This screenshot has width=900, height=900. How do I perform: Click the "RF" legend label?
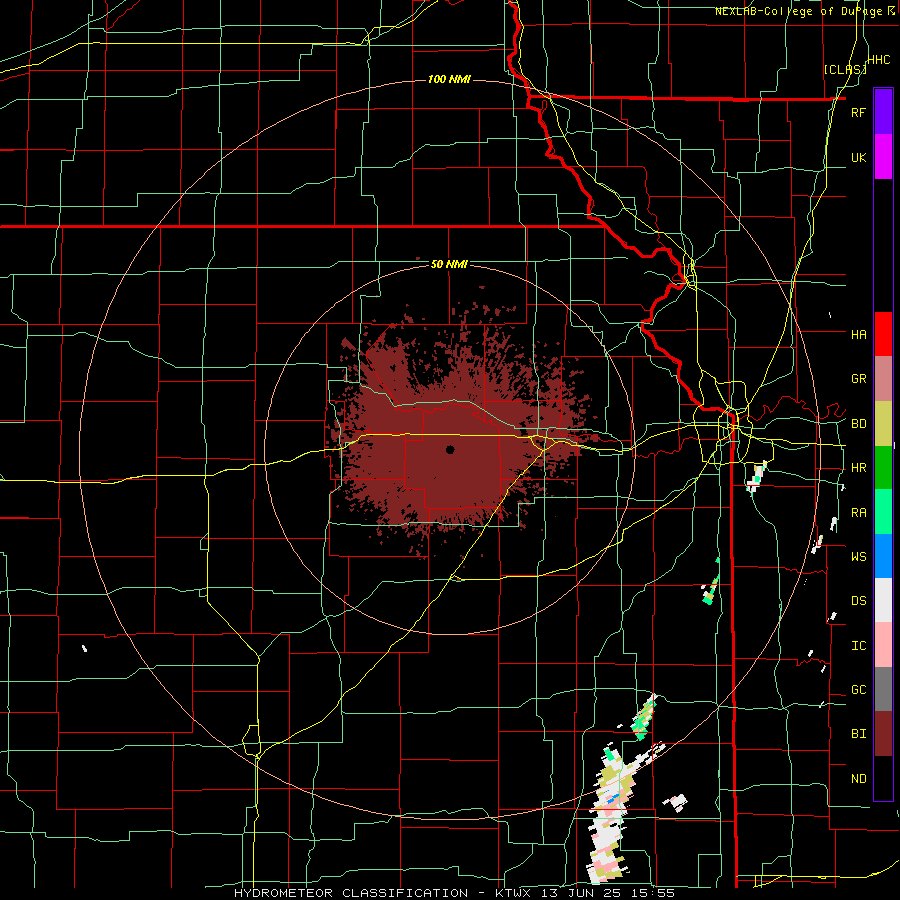pyautogui.click(x=858, y=113)
